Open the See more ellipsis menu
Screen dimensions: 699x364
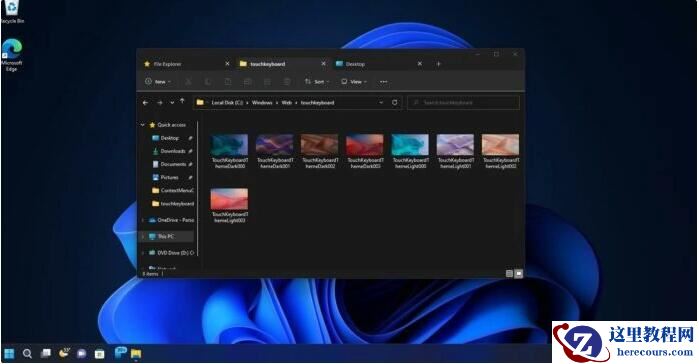pyautogui.click(x=383, y=82)
